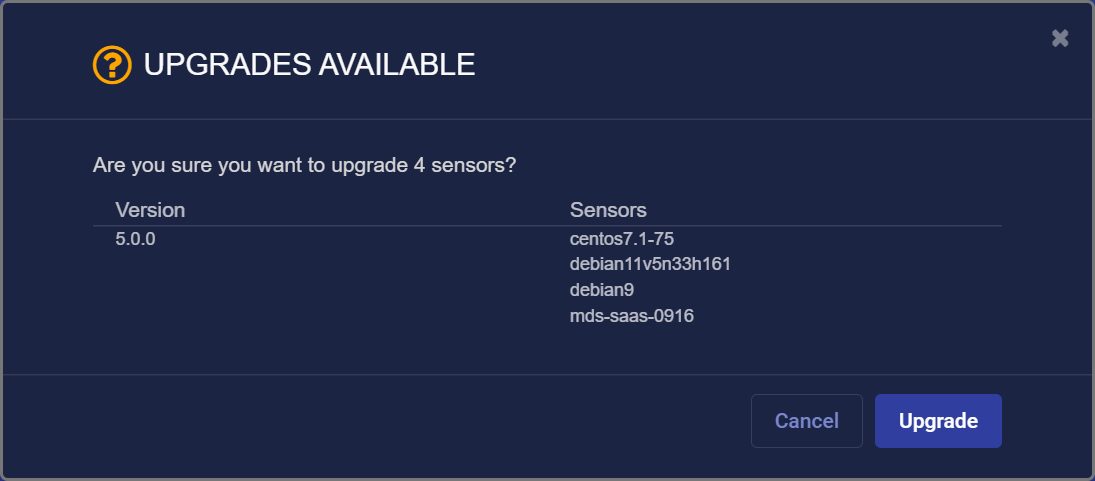The width and height of the screenshot is (1095, 481).
Task: Click the Version column header
Action: click(150, 210)
